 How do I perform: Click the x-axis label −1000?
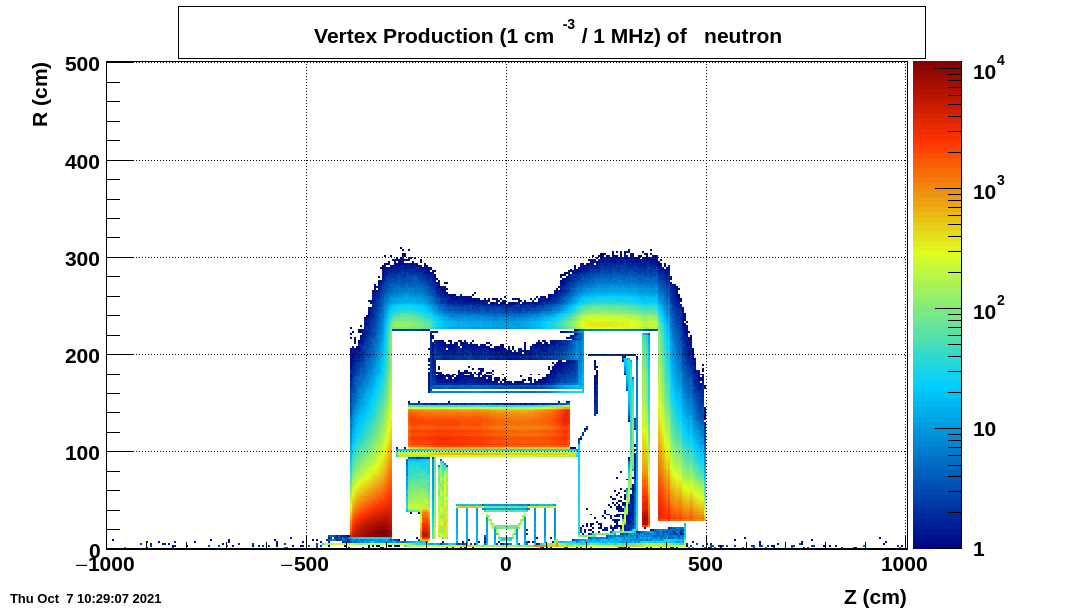[105, 564]
